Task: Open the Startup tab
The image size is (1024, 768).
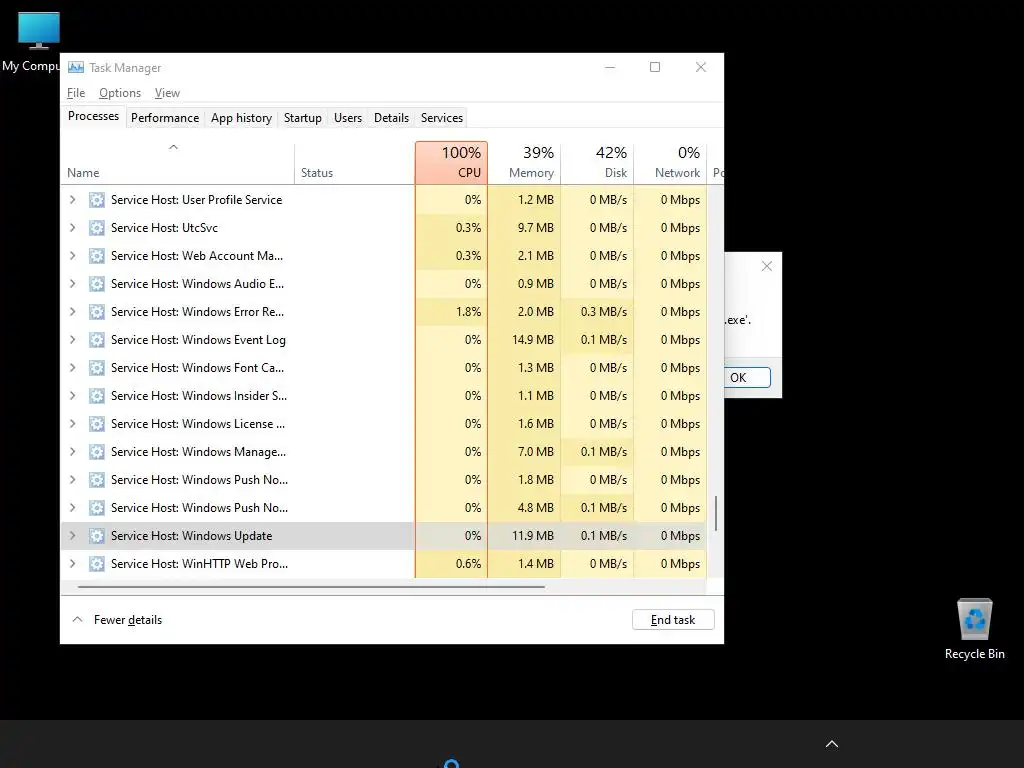Action: pyautogui.click(x=302, y=118)
